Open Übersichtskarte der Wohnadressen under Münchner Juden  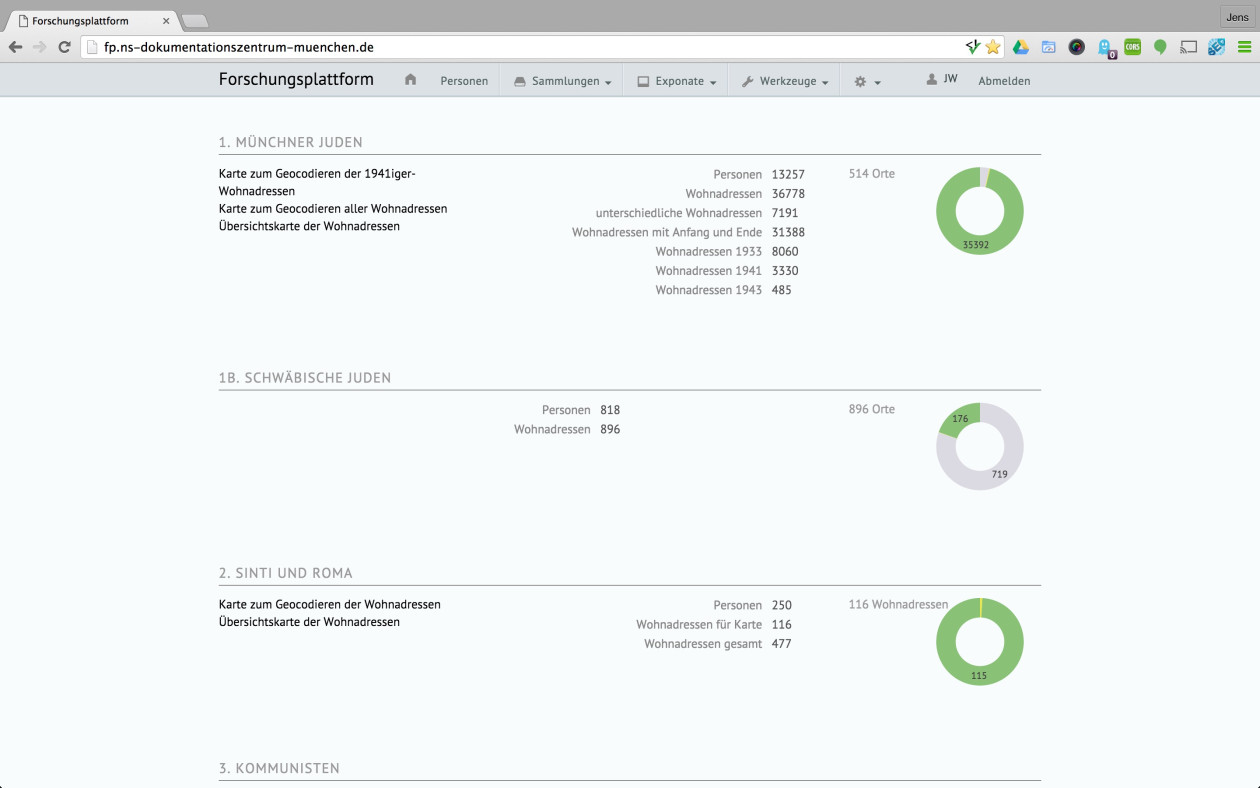click(309, 226)
